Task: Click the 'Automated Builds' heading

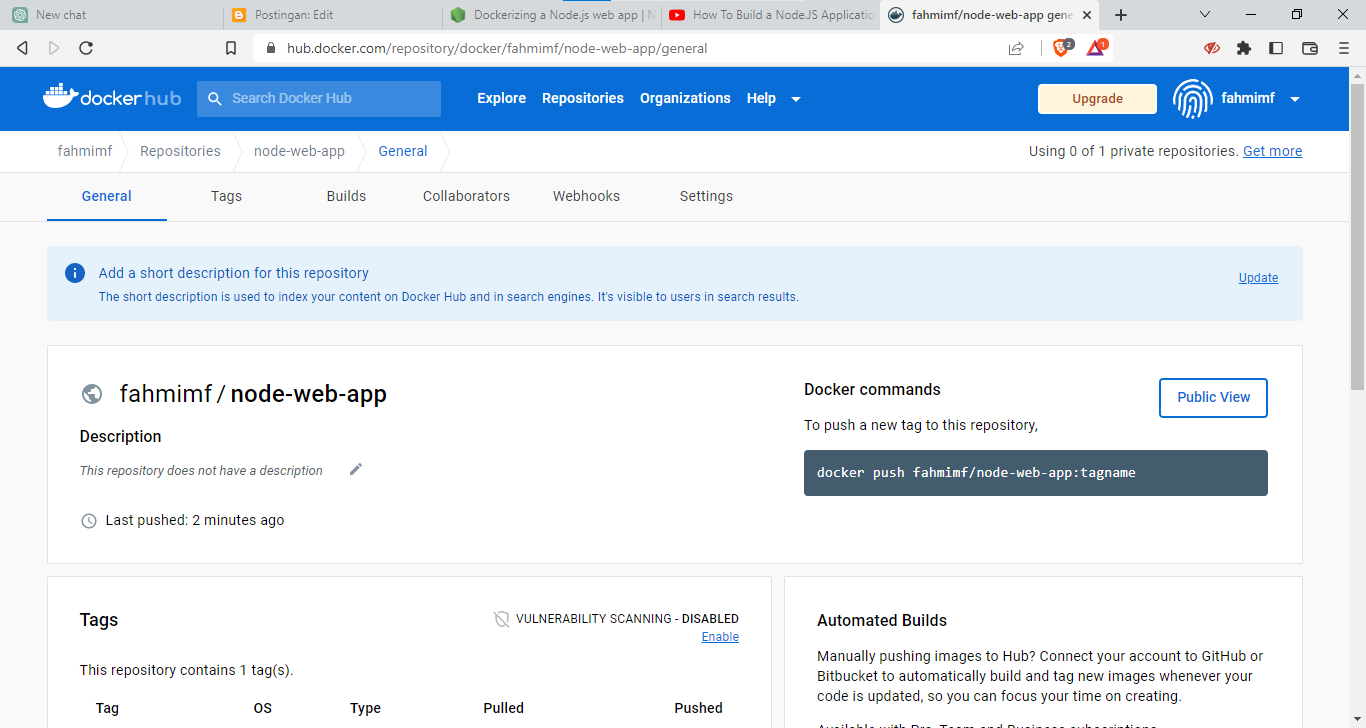Action: (x=882, y=620)
